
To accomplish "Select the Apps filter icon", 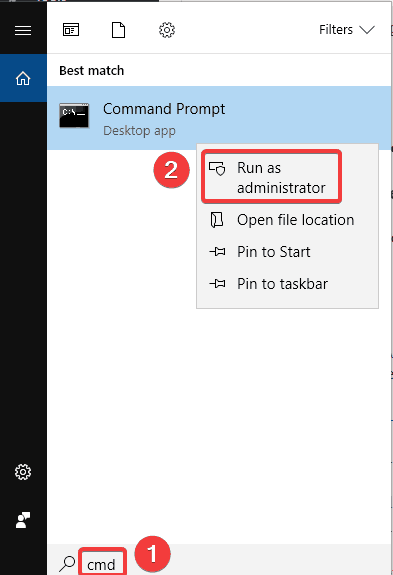I will coord(71,30).
